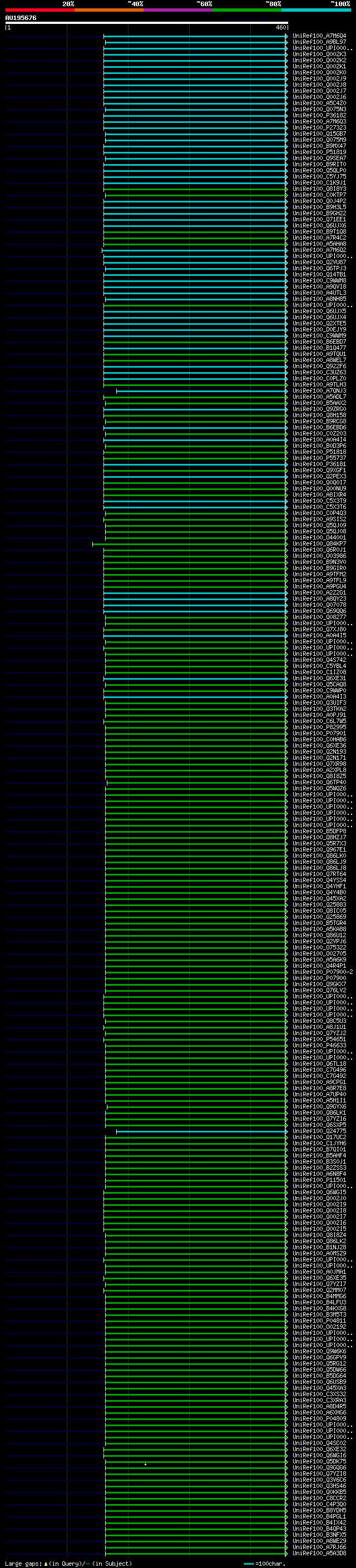Click the UniRef100_C1K9J1 hit name

[319, 182]
